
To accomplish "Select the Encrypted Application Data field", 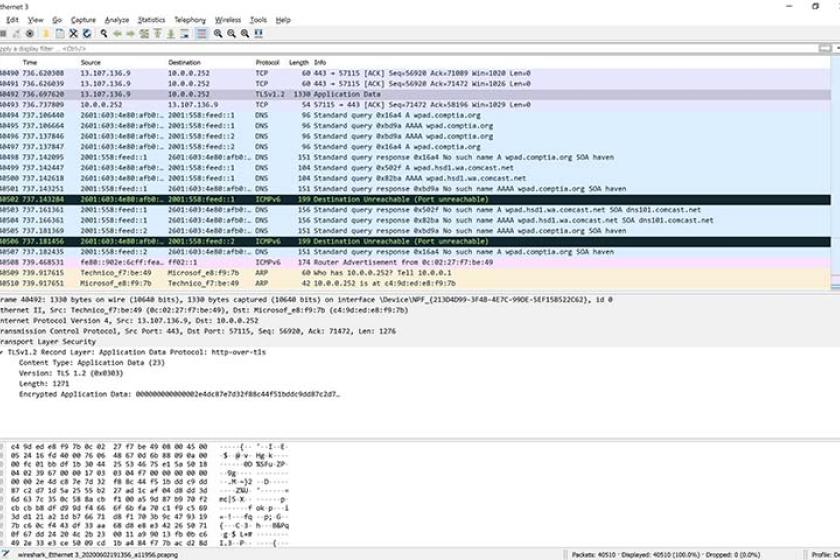I will point(179,394).
